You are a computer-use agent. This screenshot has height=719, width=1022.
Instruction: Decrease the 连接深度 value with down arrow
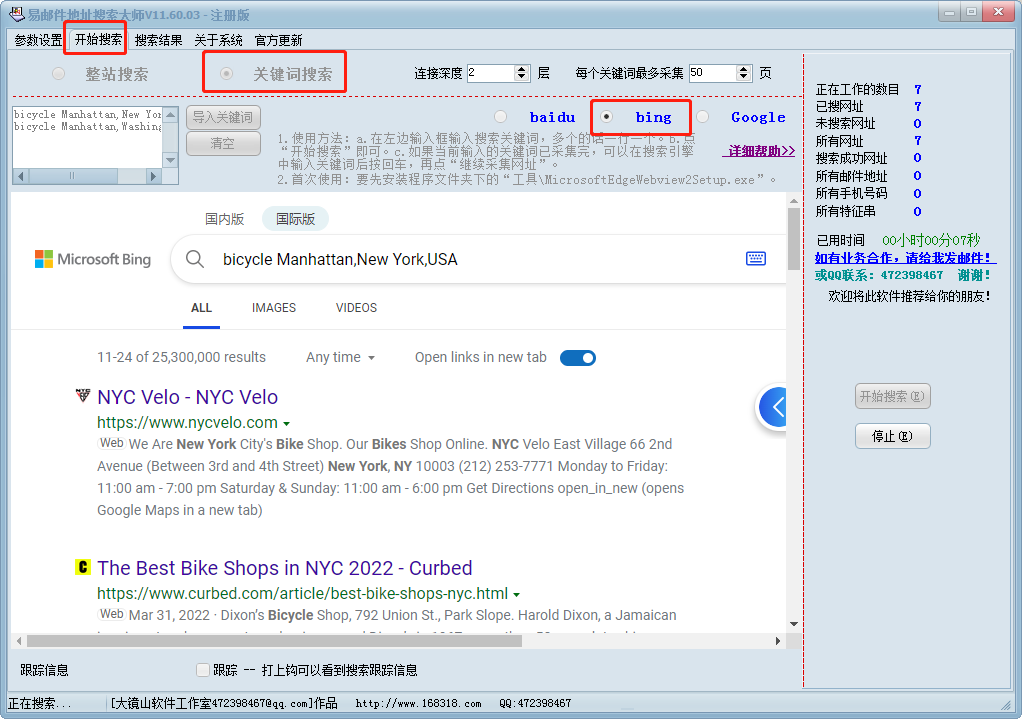pos(521,77)
